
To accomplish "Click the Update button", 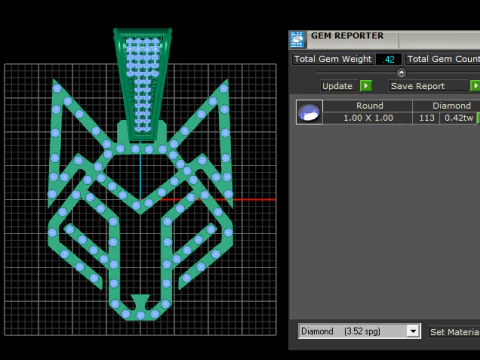I will 340,86.
